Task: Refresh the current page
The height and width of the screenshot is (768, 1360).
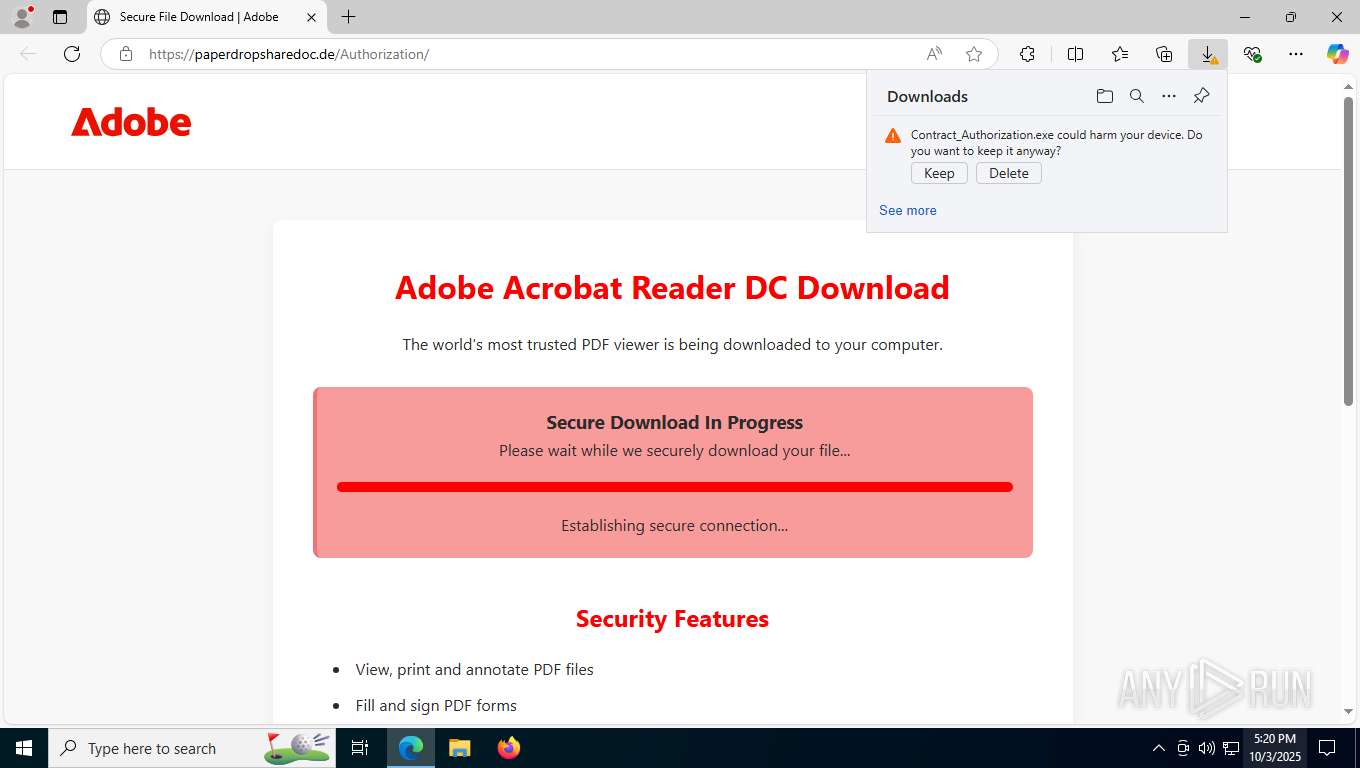Action: [x=72, y=54]
